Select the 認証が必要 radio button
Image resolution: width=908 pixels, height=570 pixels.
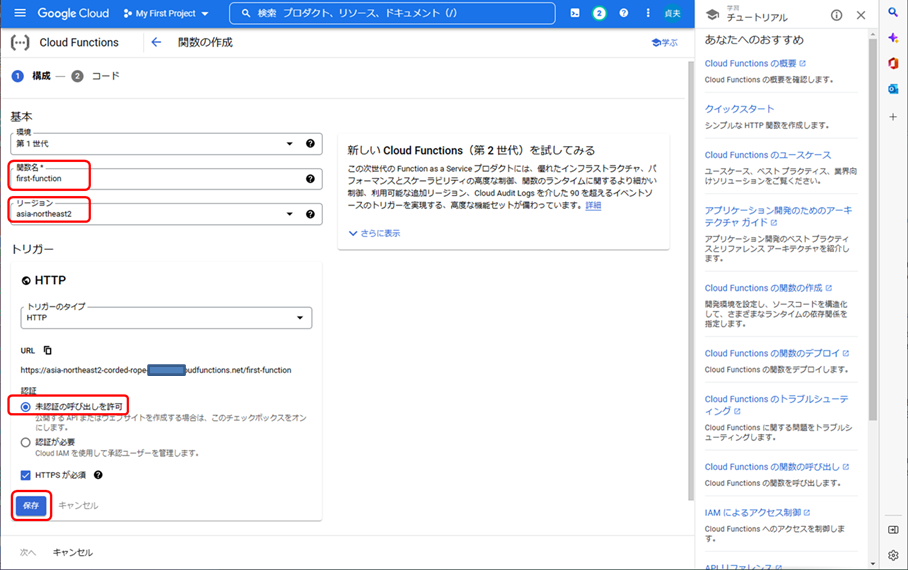click(x=26, y=441)
